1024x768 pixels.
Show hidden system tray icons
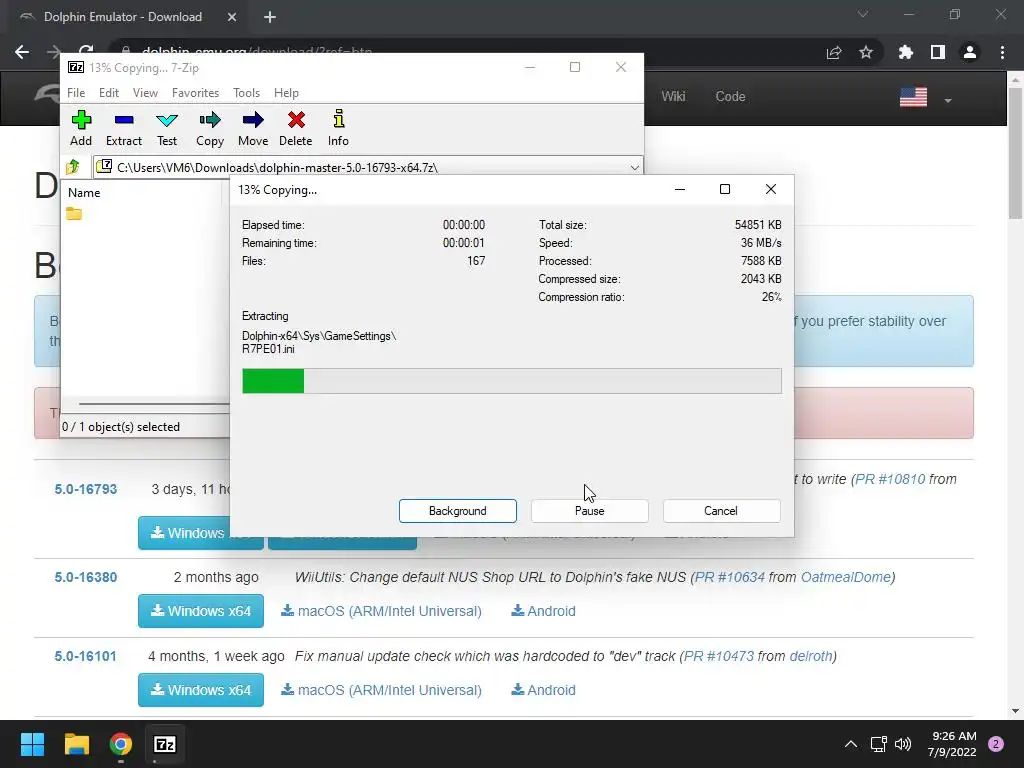coord(851,744)
